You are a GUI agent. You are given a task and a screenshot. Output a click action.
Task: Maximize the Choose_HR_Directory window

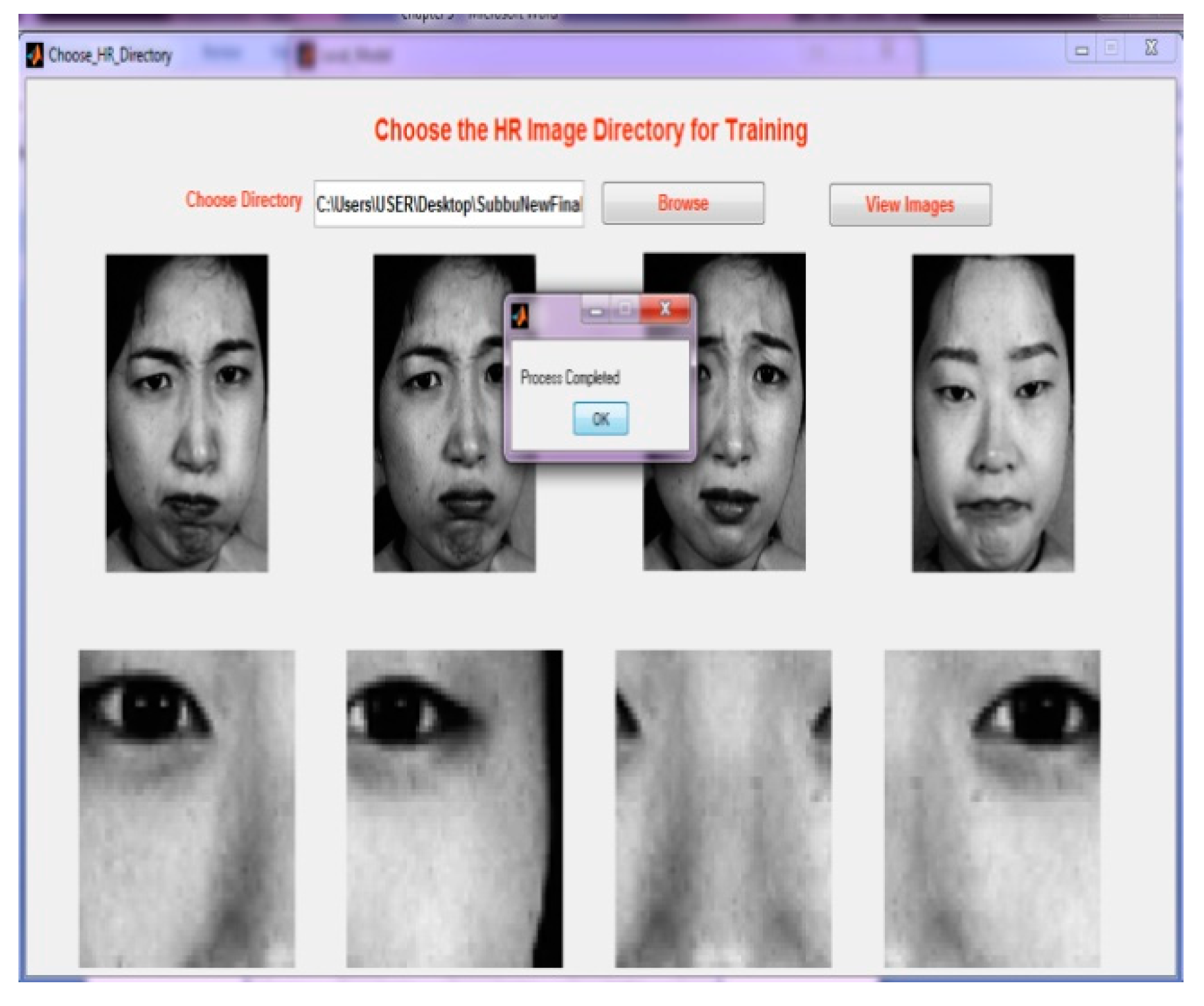click(1111, 49)
